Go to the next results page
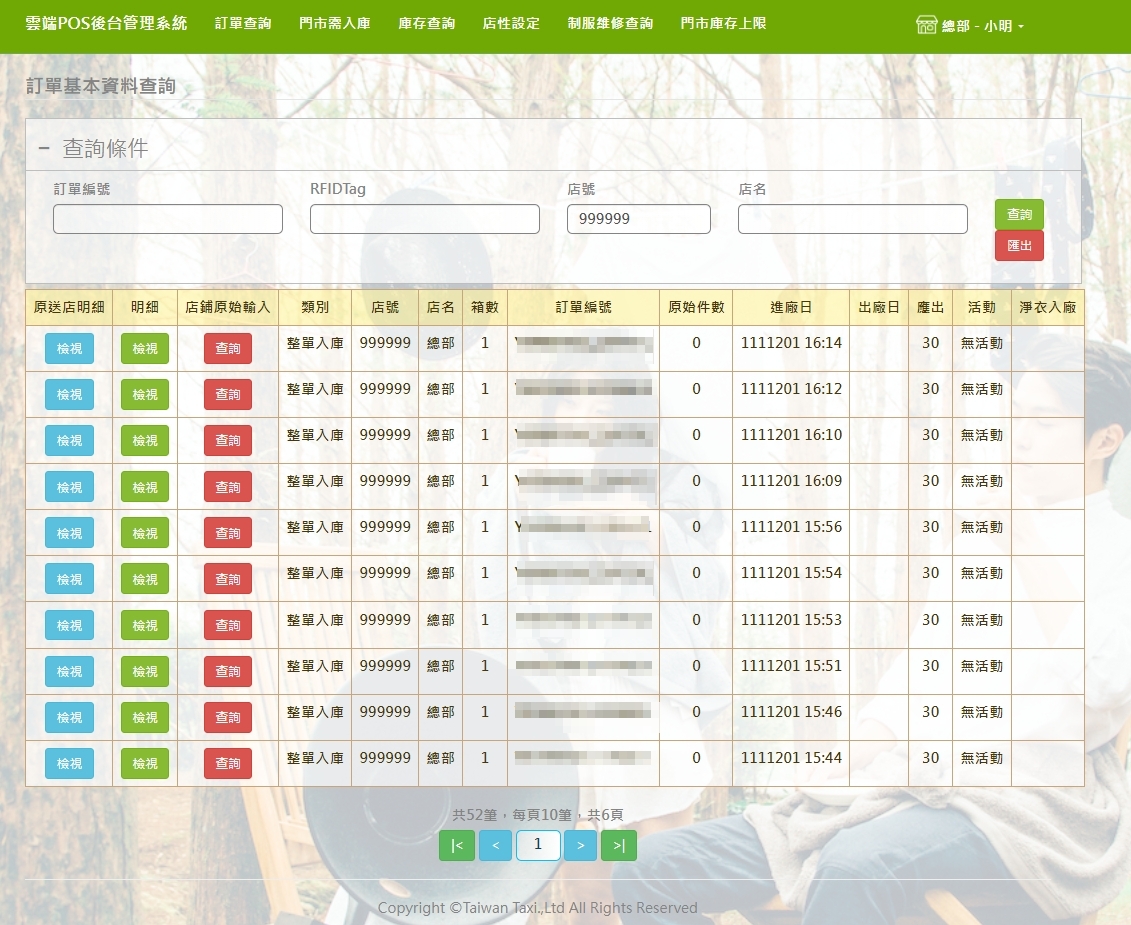Screen dimensions: 1131x925 tap(581, 845)
